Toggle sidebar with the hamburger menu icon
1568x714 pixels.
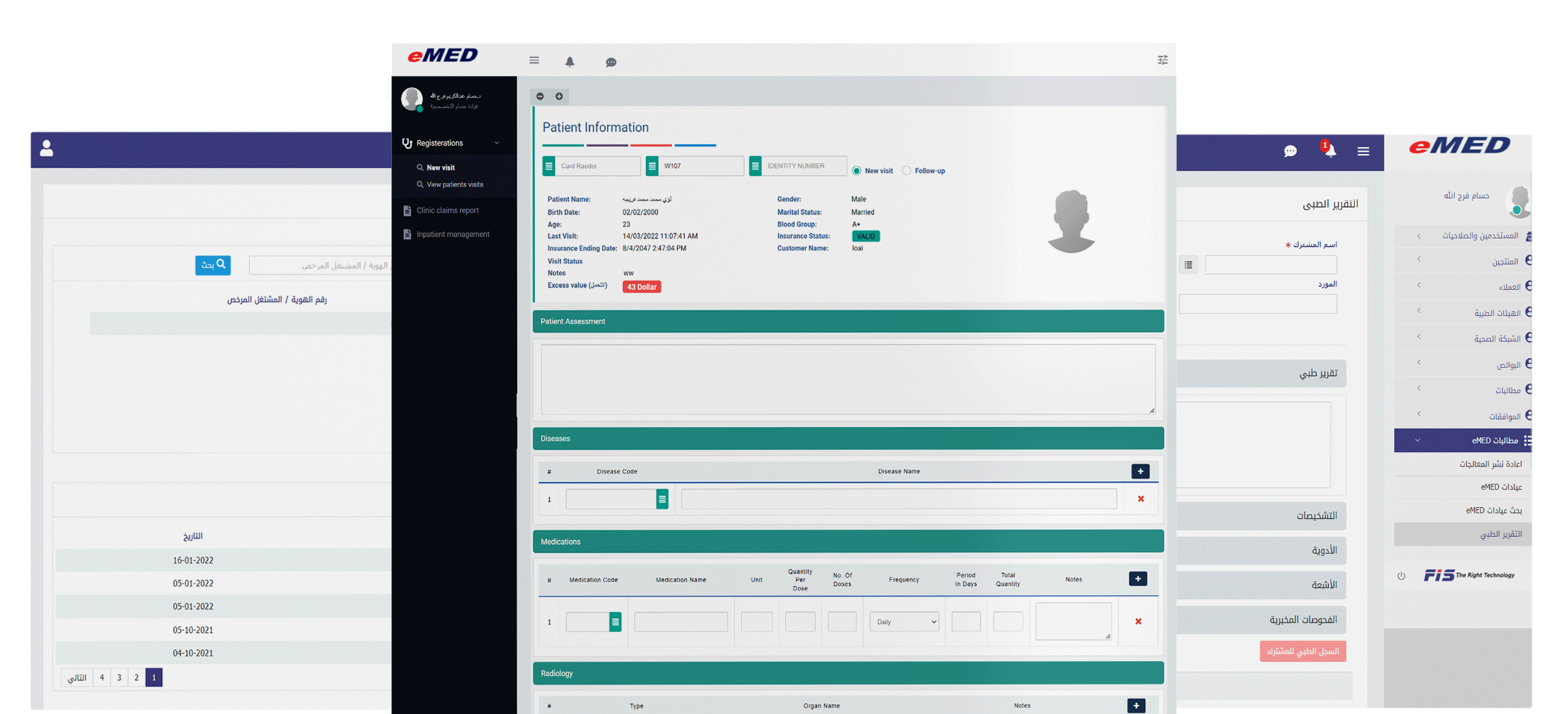point(534,60)
